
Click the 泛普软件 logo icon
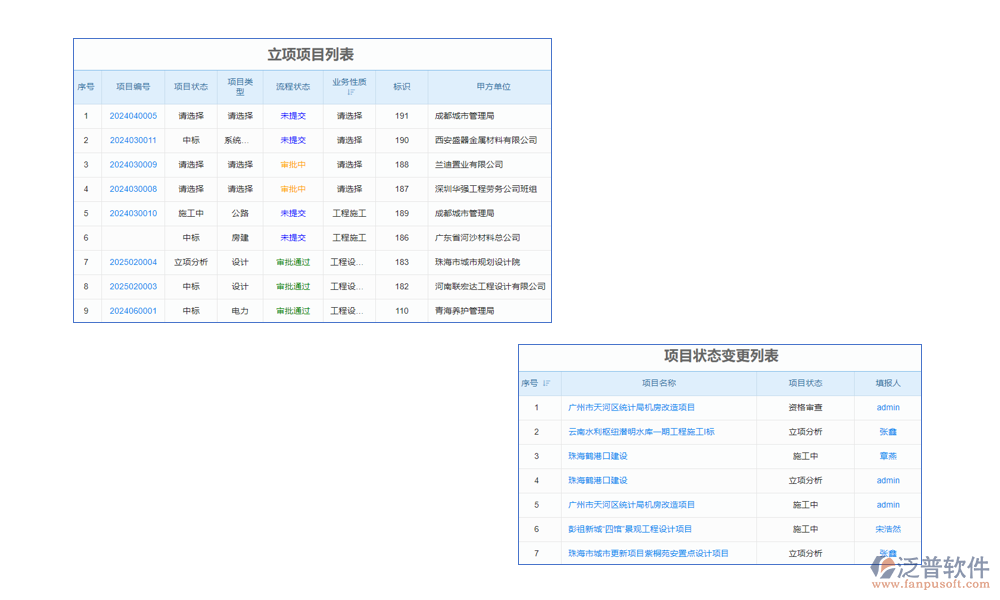884,567
